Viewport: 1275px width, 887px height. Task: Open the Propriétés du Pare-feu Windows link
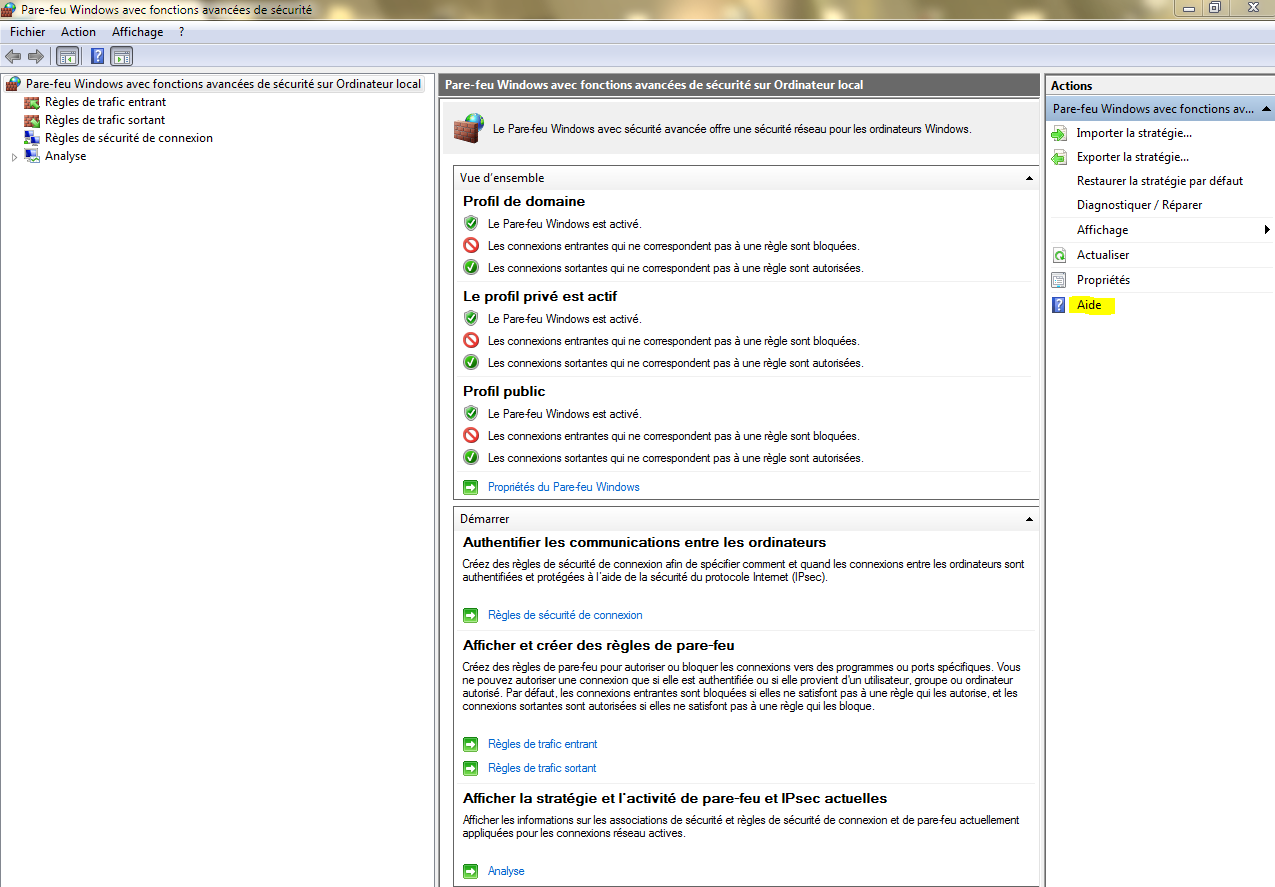563,487
